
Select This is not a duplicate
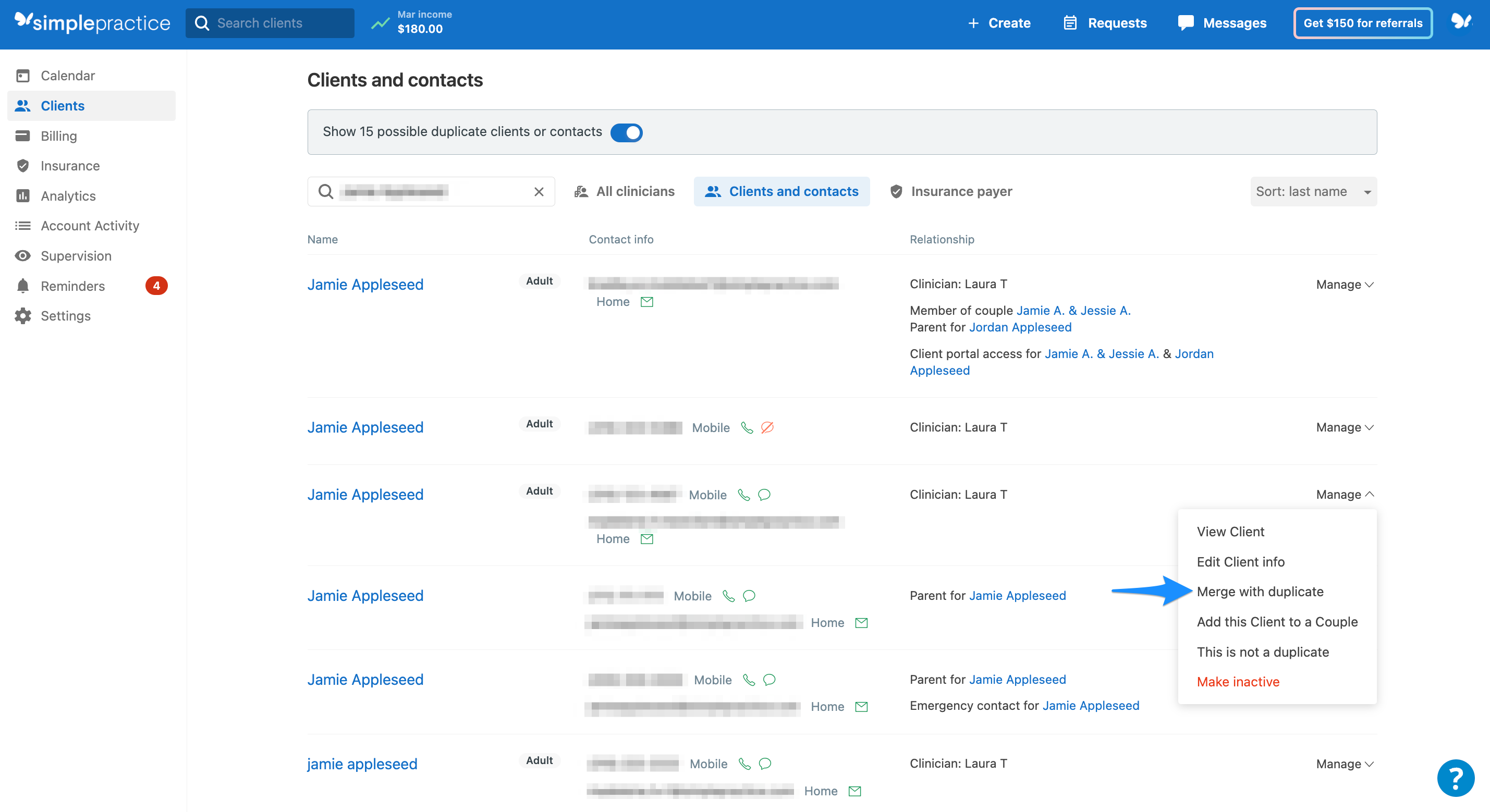(x=1263, y=652)
